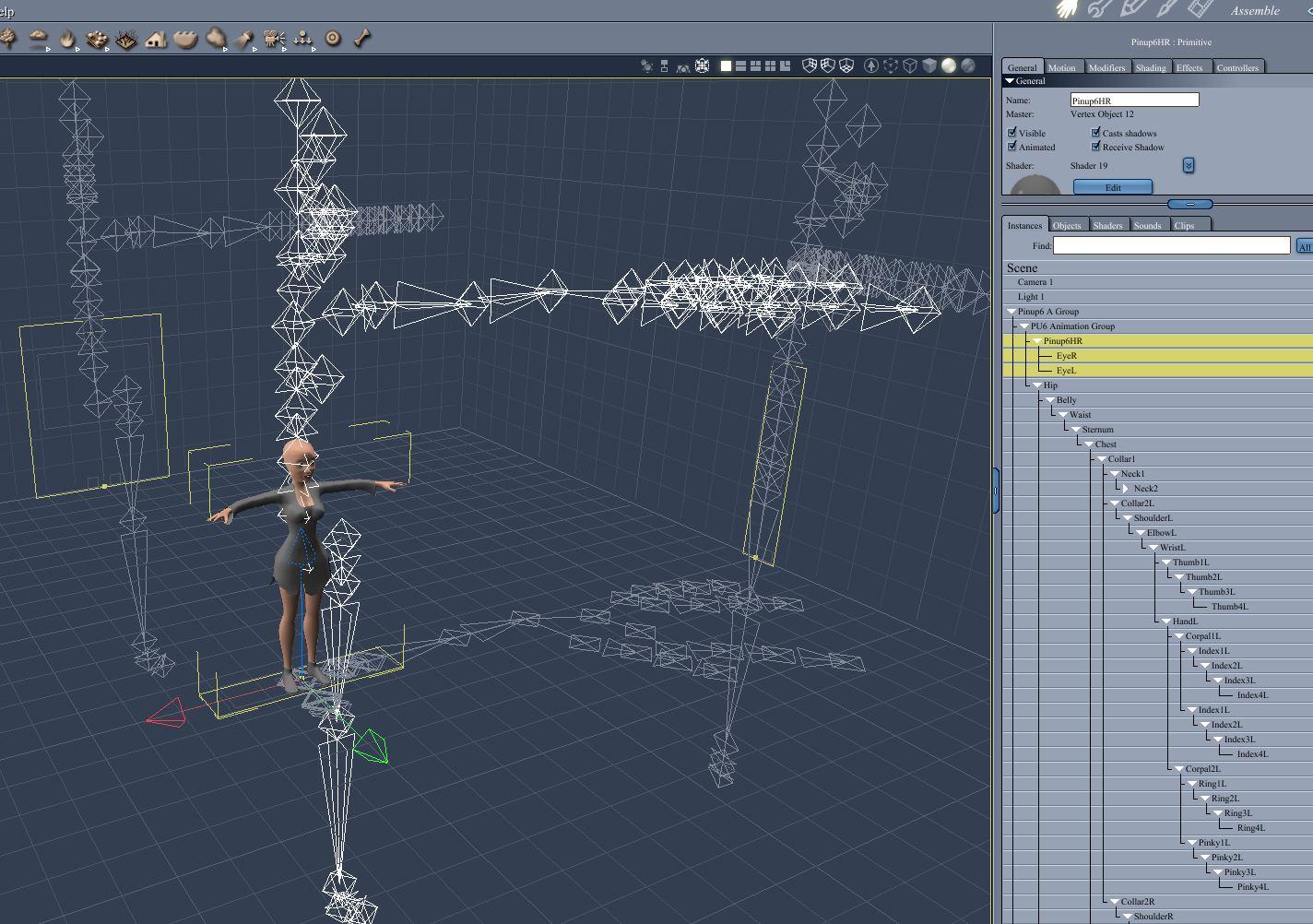Open the Model room wrench icon
The width and height of the screenshot is (1313, 924).
pyautogui.click(x=1100, y=9)
